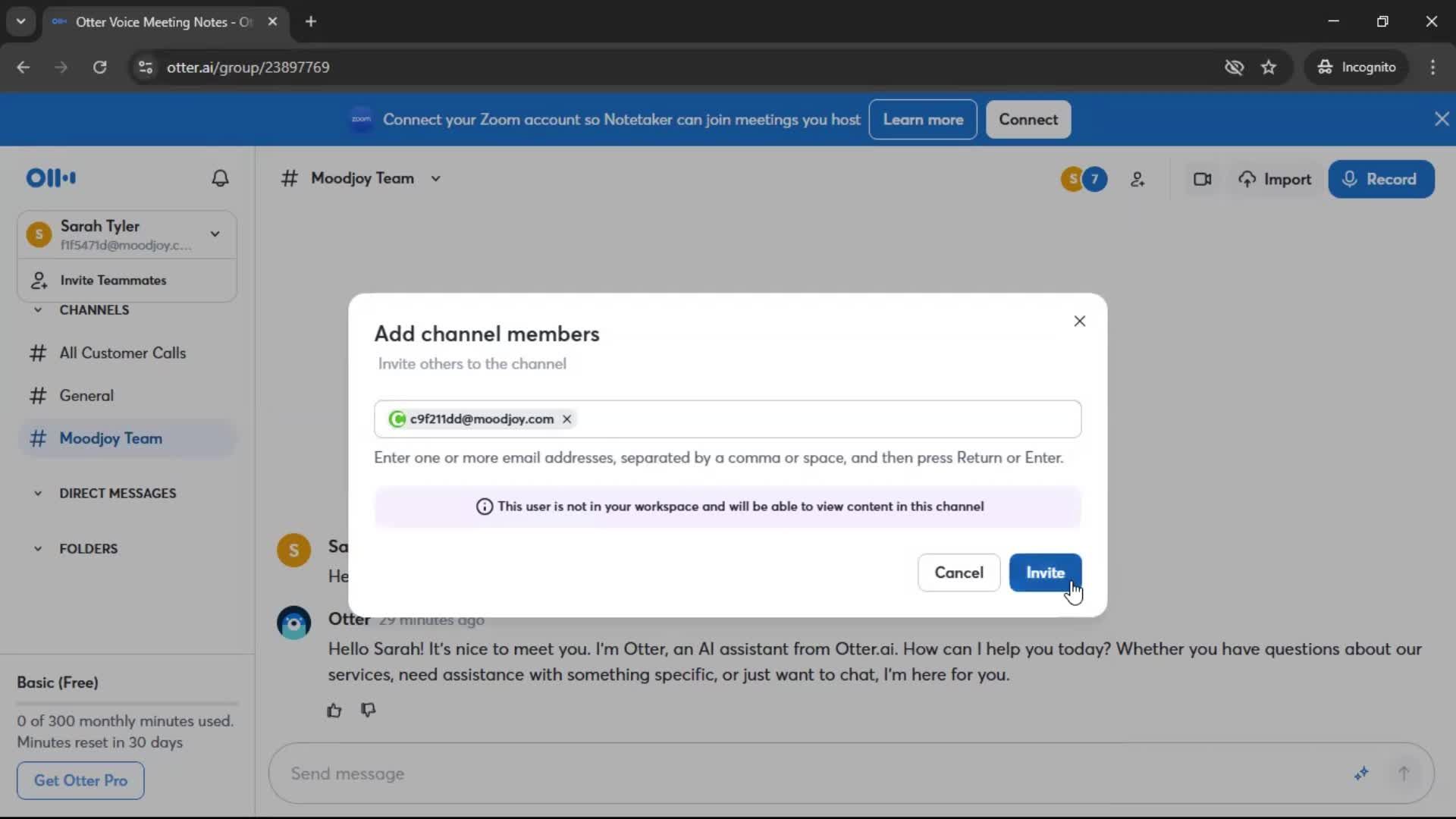The image size is (1456, 819).
Task: Click the add member icon in the channel header
Action: [x=1137, y=180]
